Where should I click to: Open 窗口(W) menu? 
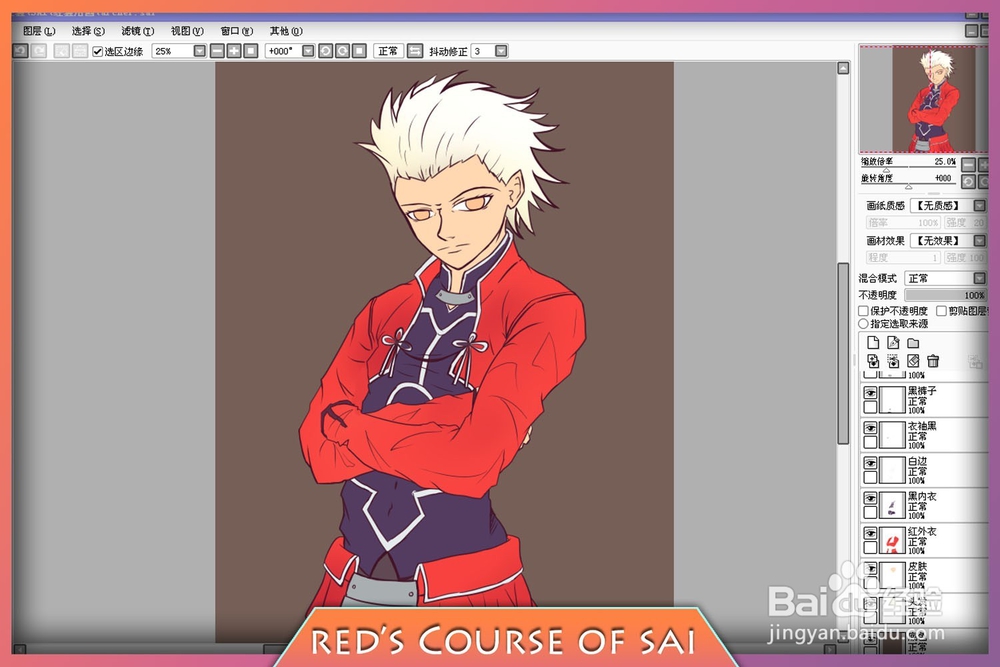coord(237,31)
